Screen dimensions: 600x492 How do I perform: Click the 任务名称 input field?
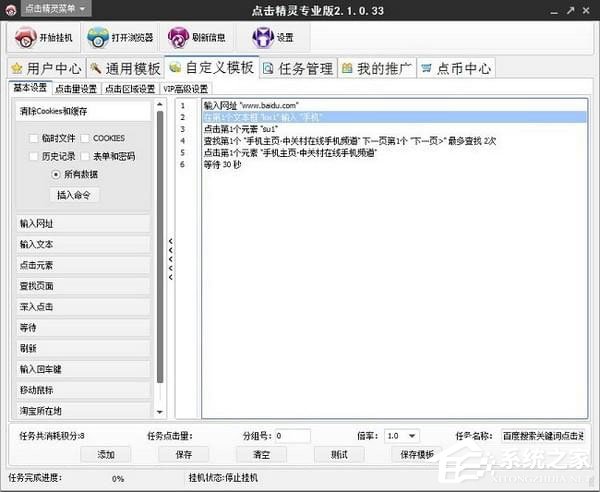pos(543,436)
